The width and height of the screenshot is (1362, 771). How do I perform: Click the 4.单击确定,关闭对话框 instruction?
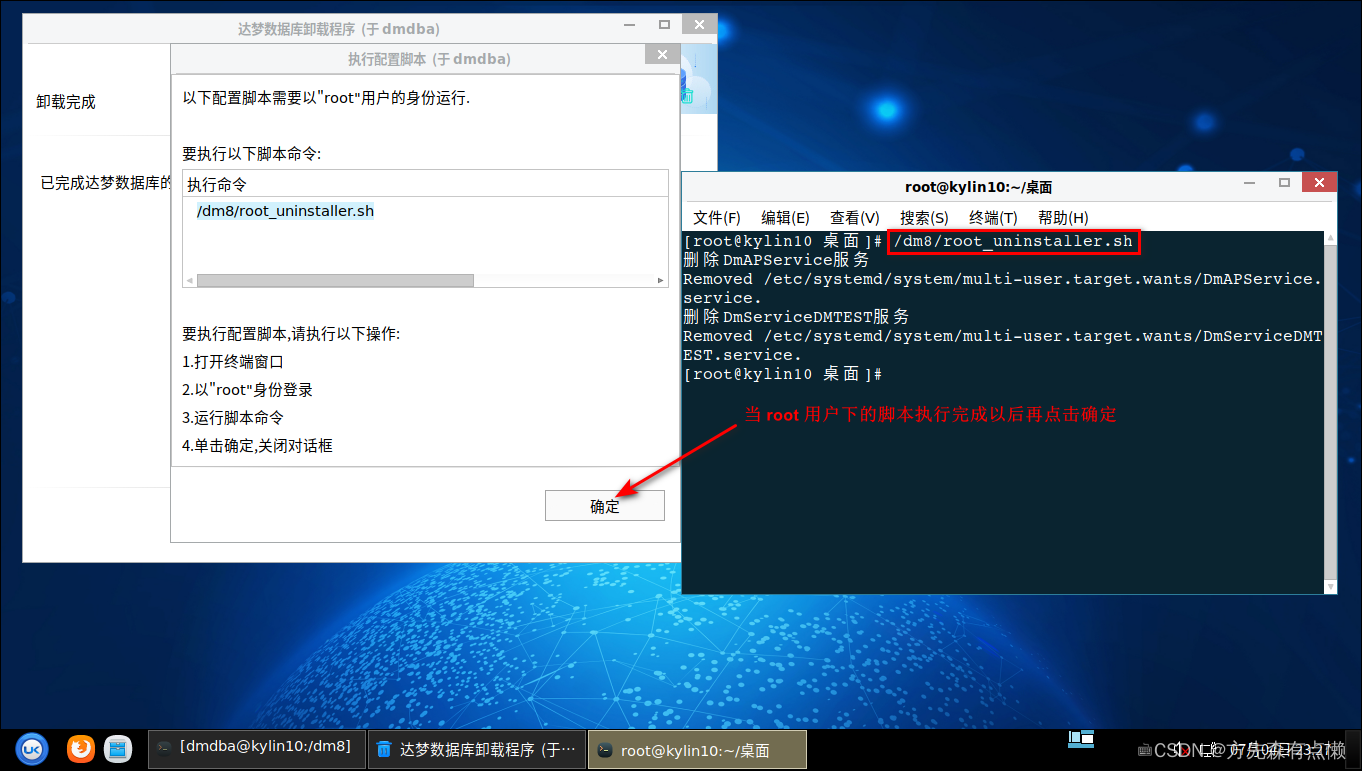click(257, 446)
